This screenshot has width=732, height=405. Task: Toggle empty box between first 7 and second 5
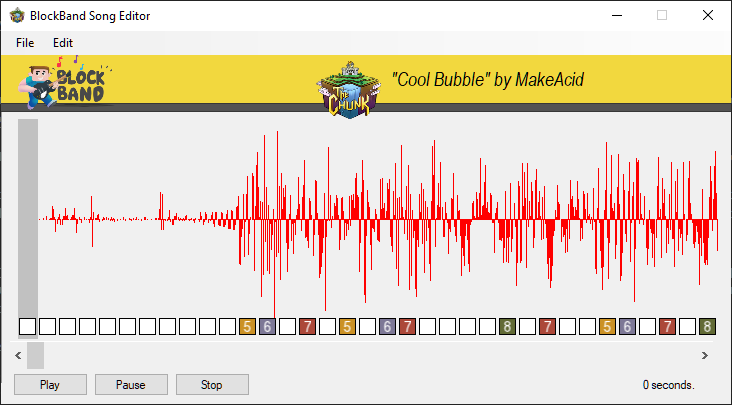point(327,327)
